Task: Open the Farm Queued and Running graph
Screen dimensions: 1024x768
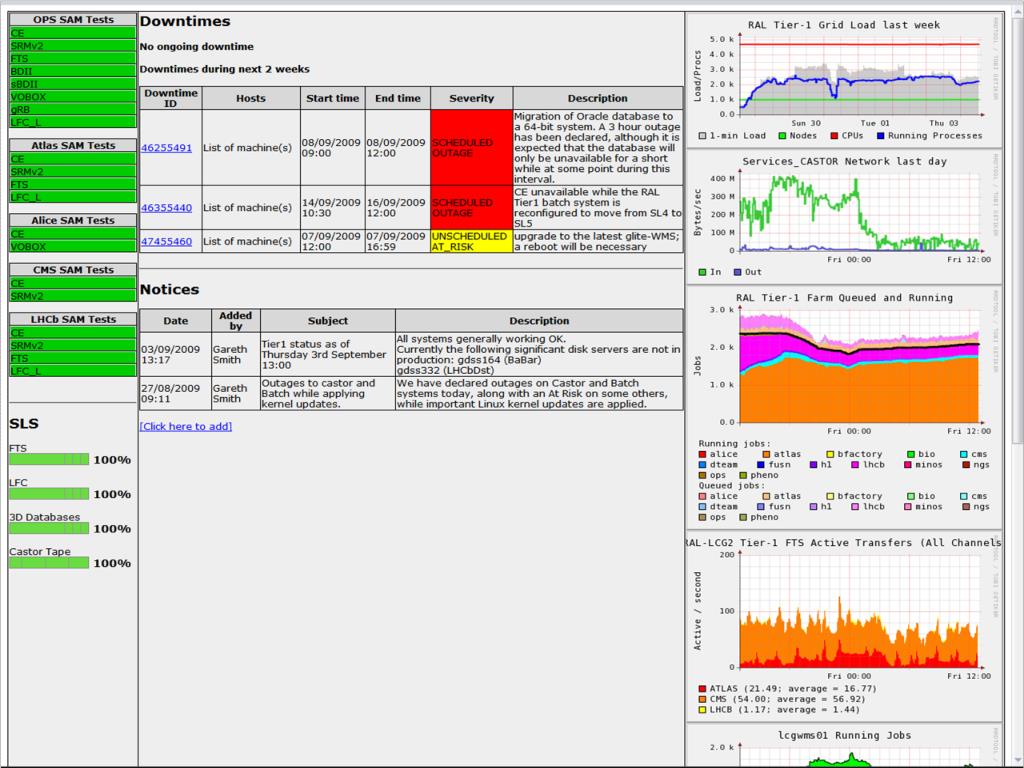Action: point(844,408)
